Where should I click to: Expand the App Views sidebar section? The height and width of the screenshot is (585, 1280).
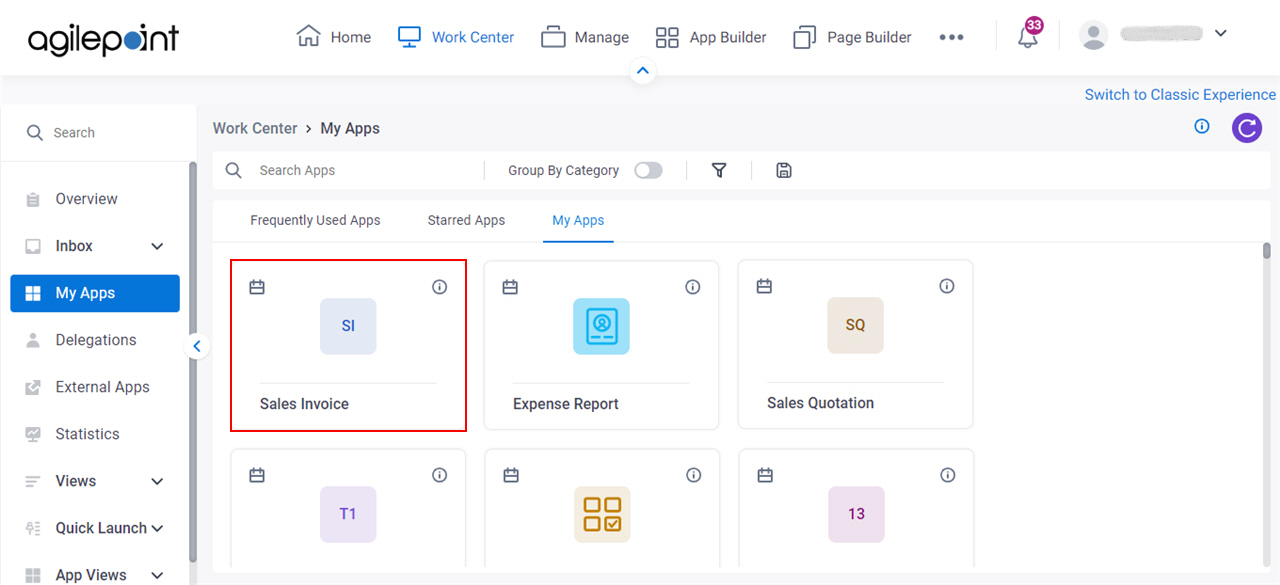click(157, 575)
